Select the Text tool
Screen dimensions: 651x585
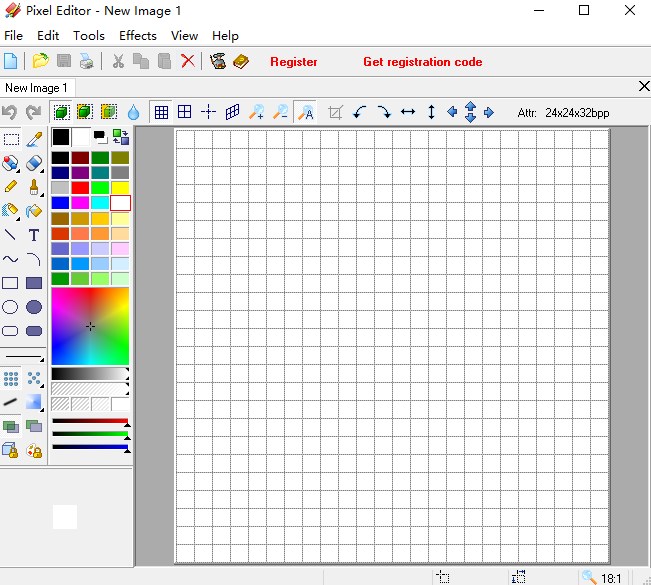pos(34,236)
